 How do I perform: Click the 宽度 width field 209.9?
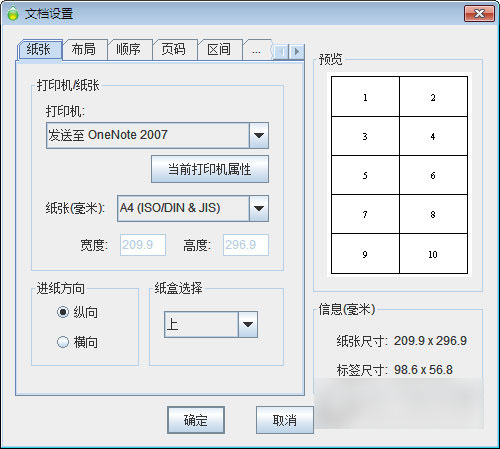[x=143, y=245]
